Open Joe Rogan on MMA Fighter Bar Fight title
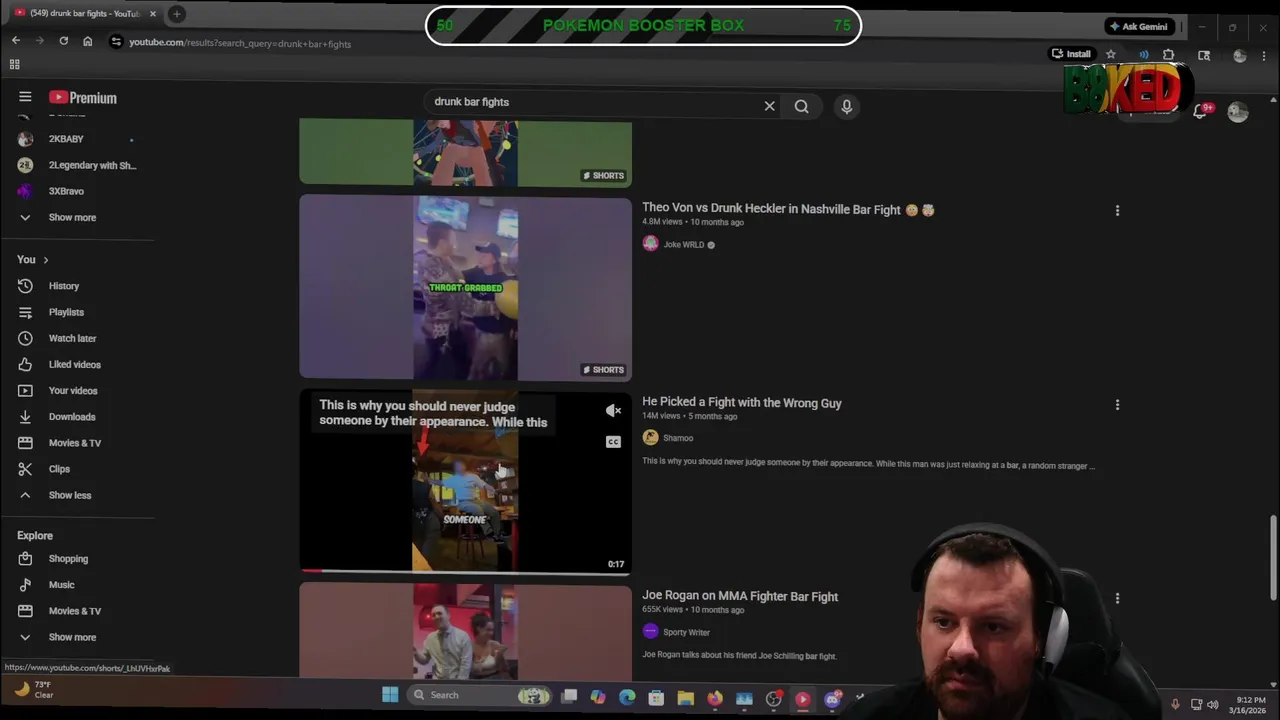Viewport: 1280px width, 720px height. pos(740,597)
